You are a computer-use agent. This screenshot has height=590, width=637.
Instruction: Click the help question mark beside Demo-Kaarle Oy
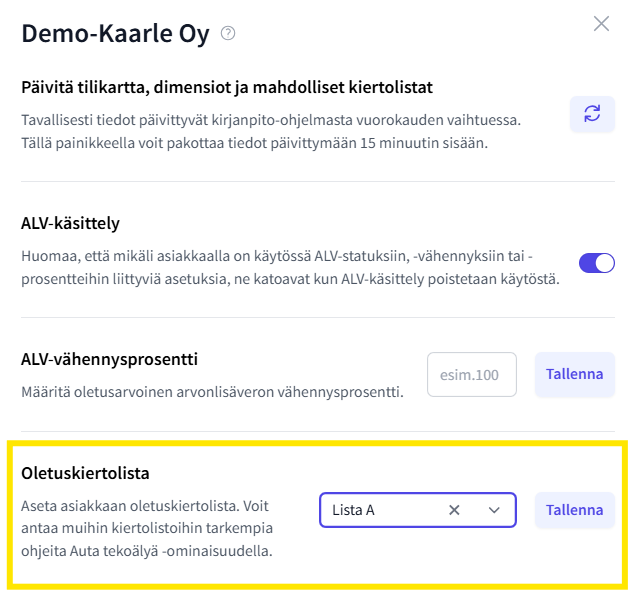(x=228, y=34)
